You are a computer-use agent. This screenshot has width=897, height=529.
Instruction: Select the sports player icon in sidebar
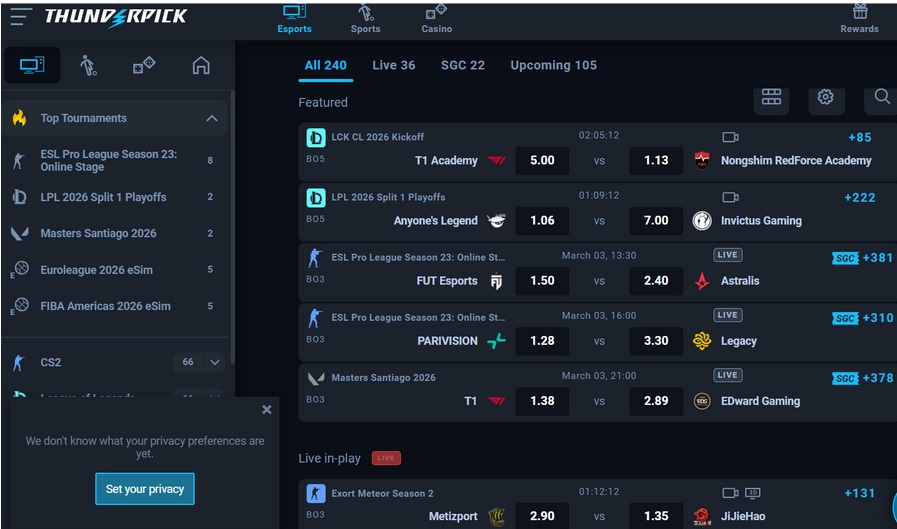point(88,65)
